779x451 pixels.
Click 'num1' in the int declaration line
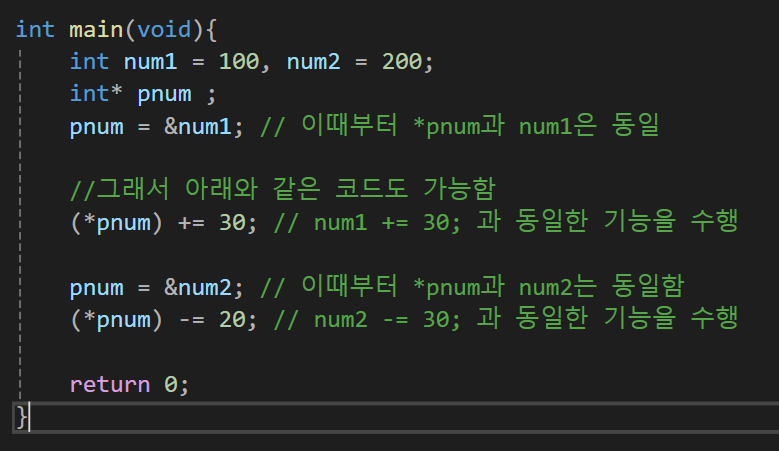tap(151, 62)
